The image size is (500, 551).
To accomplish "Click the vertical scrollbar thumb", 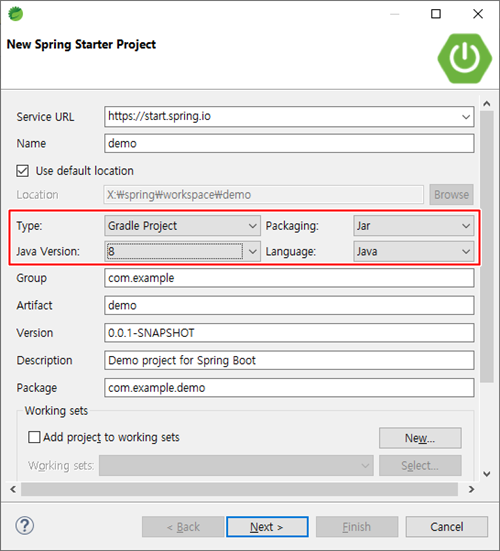I will pos(487,246).
